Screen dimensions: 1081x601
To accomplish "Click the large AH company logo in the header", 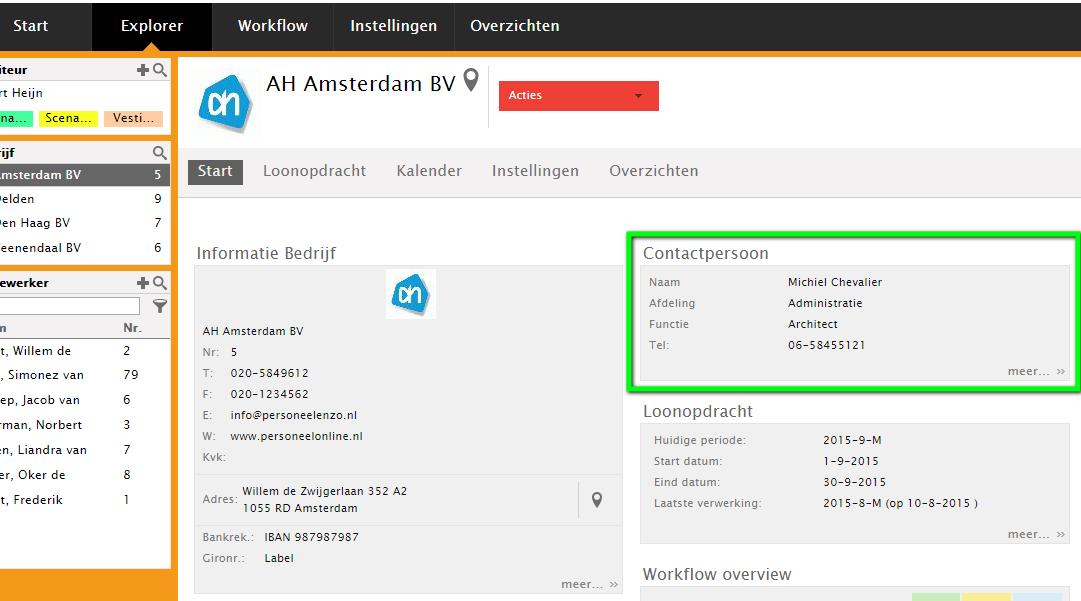I will [225, 103].
